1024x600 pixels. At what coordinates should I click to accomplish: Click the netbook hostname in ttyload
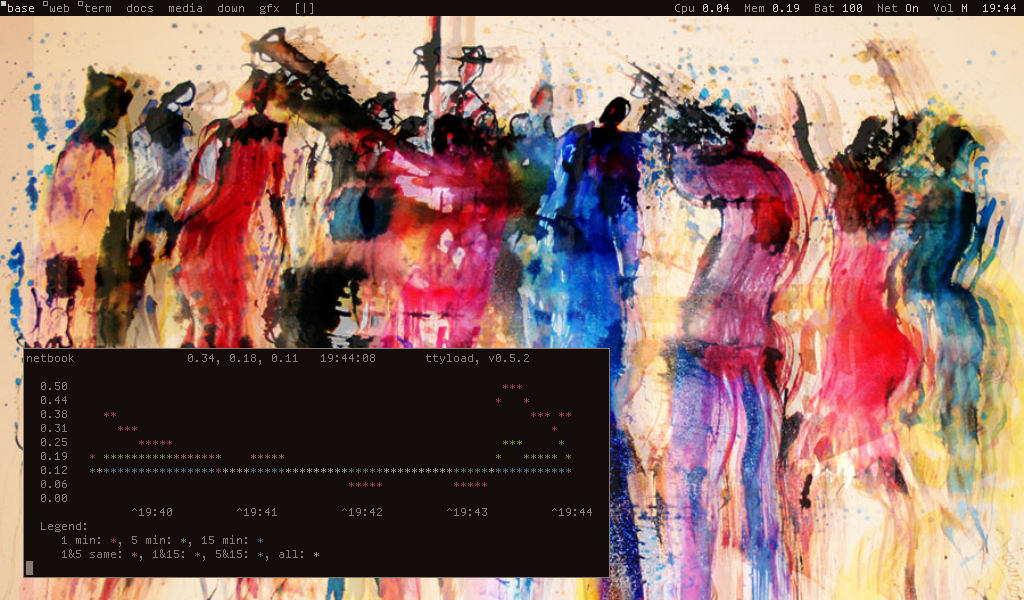point(50,358)
